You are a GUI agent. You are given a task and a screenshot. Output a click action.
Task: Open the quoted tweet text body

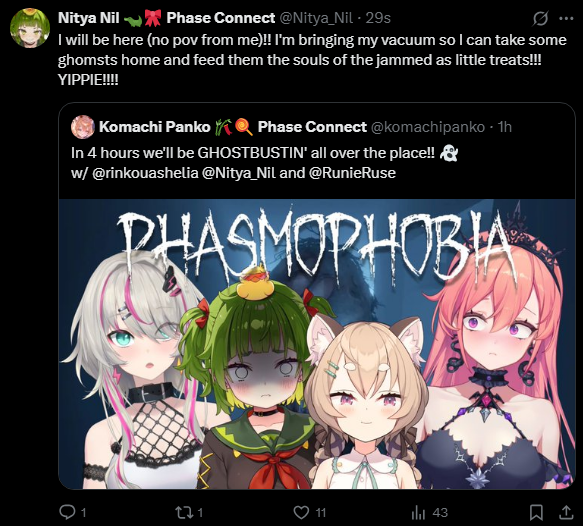pyautogui.click(x=264, y=163)
